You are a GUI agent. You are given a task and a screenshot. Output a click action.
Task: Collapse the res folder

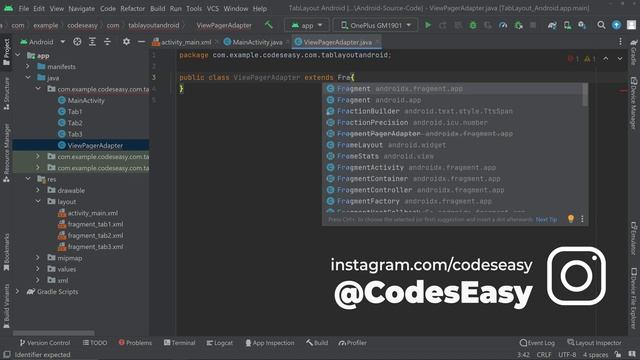point(28,179)
